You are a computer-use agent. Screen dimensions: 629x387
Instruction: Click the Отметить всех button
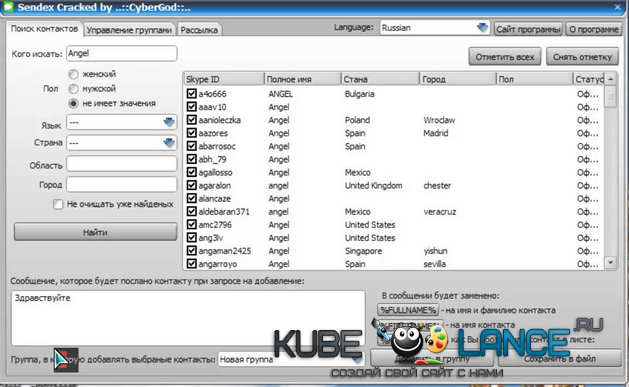coord(505,57)
